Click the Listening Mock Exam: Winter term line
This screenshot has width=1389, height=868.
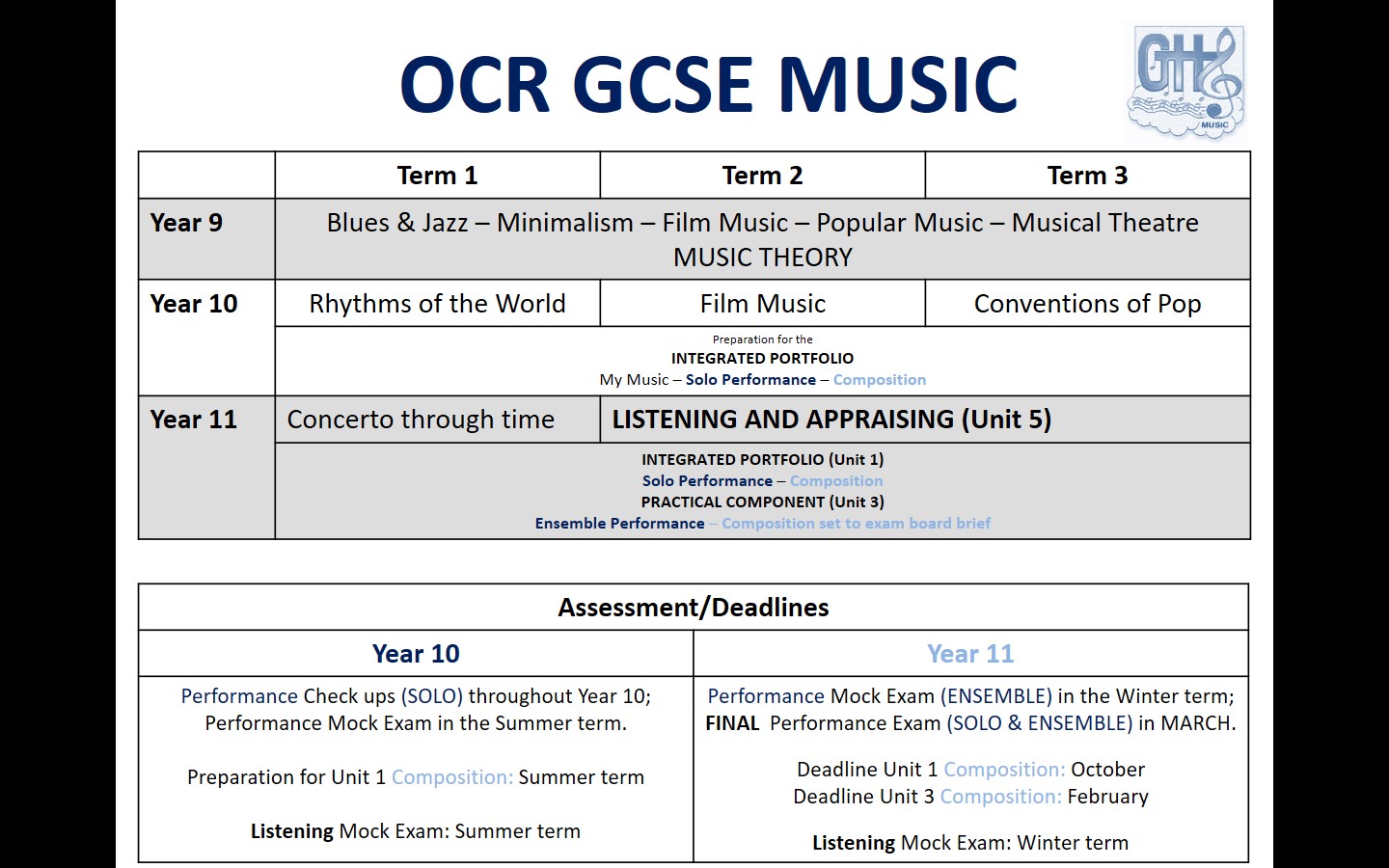tap(970, 843)
